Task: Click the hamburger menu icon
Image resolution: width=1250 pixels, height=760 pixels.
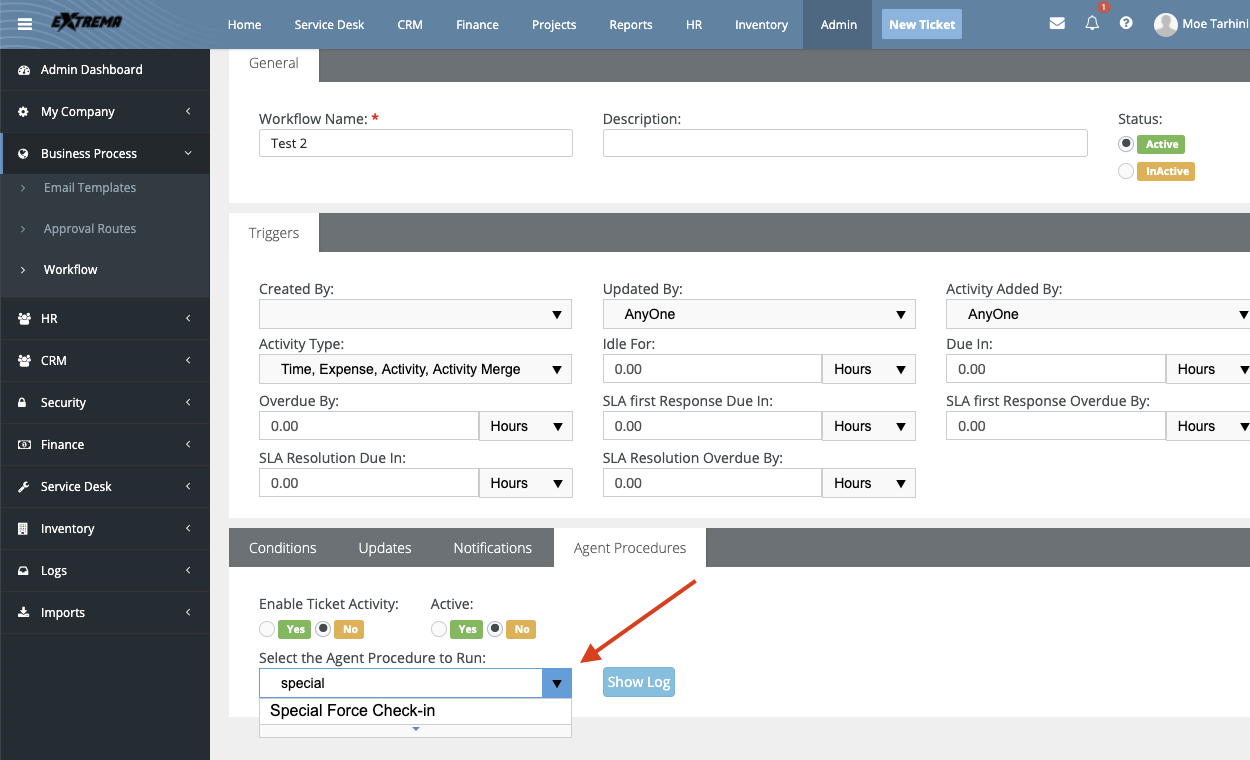Action: pos(24,24)
